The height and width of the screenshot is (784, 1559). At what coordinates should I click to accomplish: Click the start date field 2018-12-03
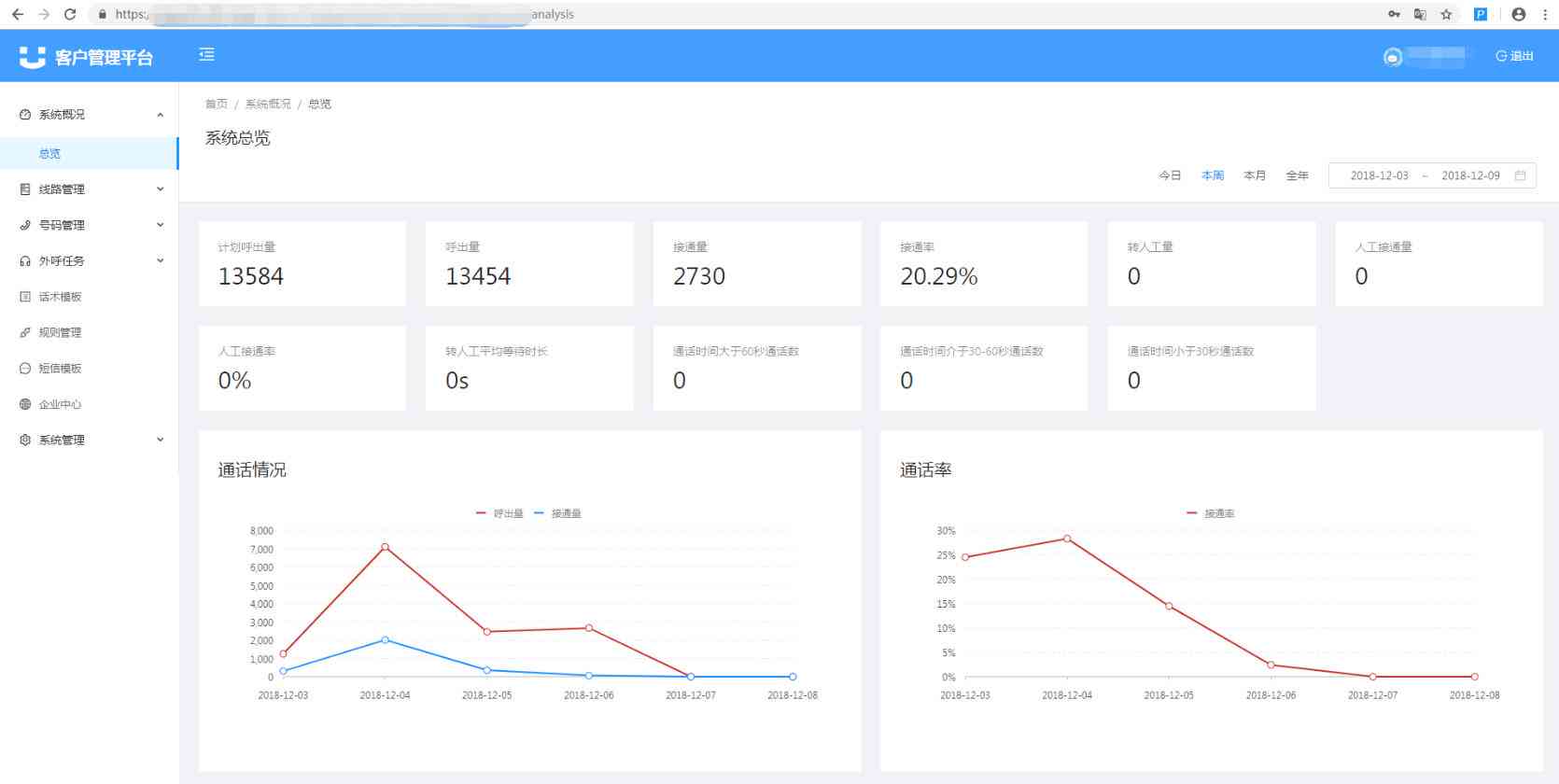[1379, 175]
